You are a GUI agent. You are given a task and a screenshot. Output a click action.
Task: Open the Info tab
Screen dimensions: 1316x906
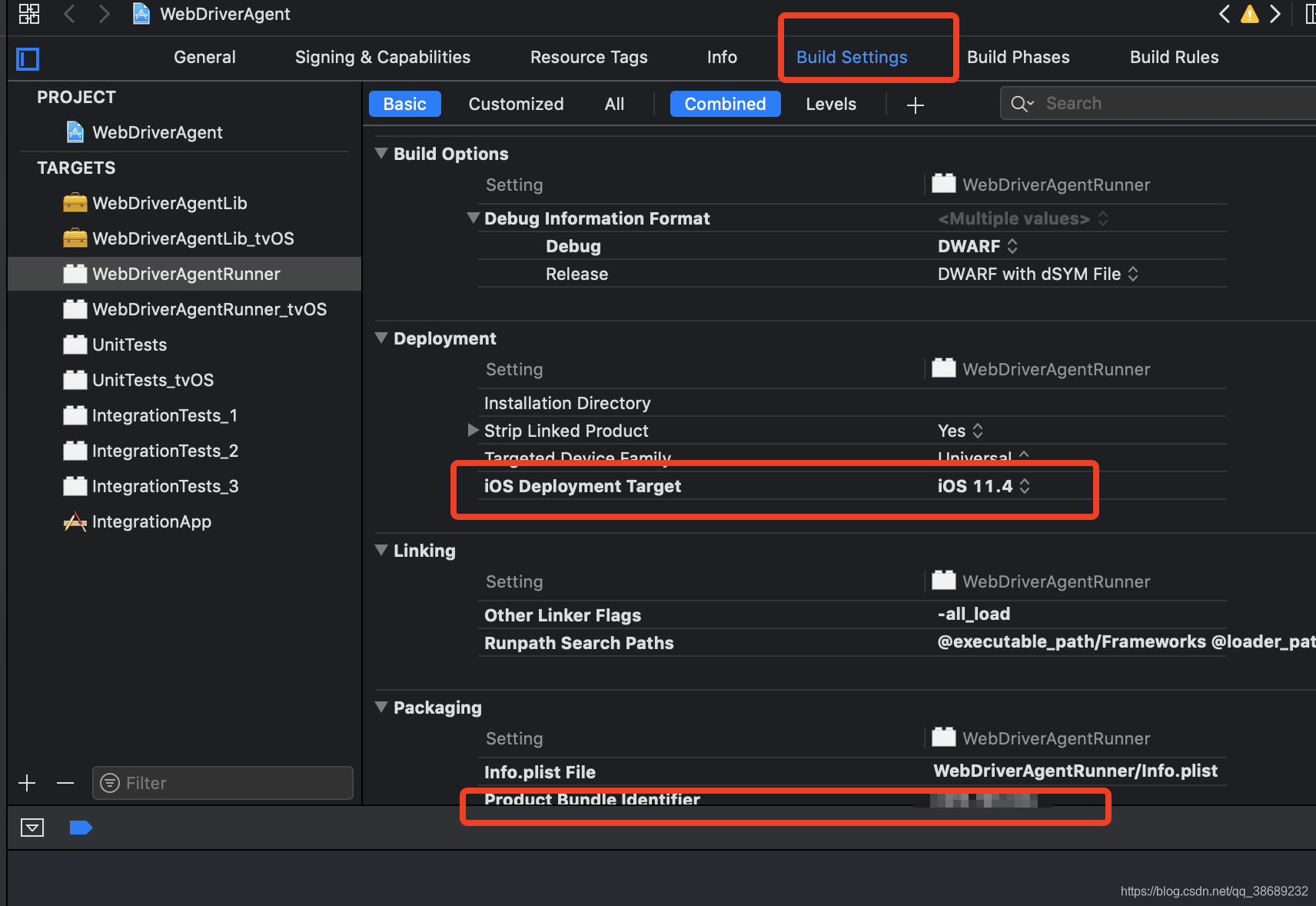coord(722,57)
